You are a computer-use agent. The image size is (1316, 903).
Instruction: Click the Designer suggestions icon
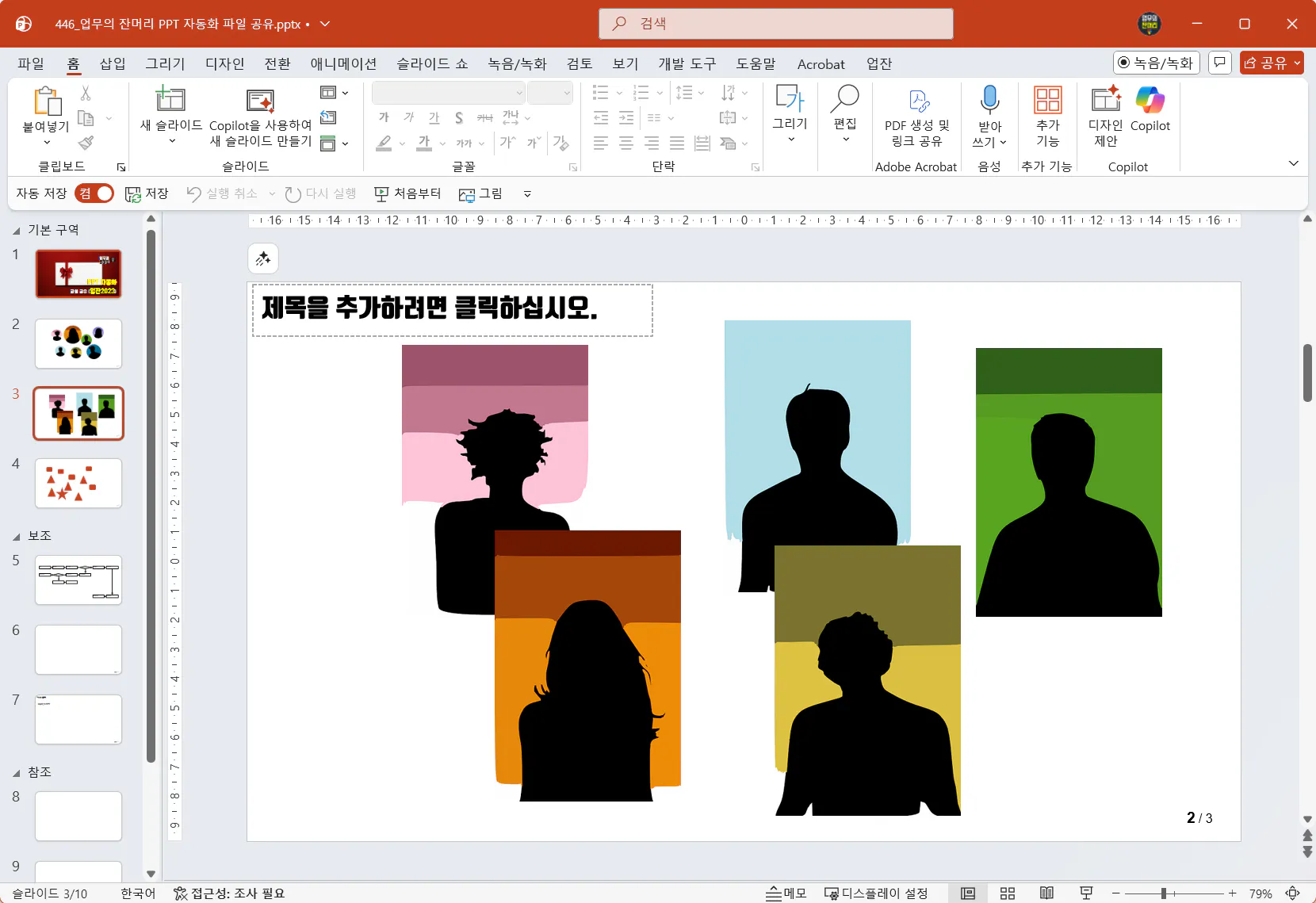coord(1105,101)
